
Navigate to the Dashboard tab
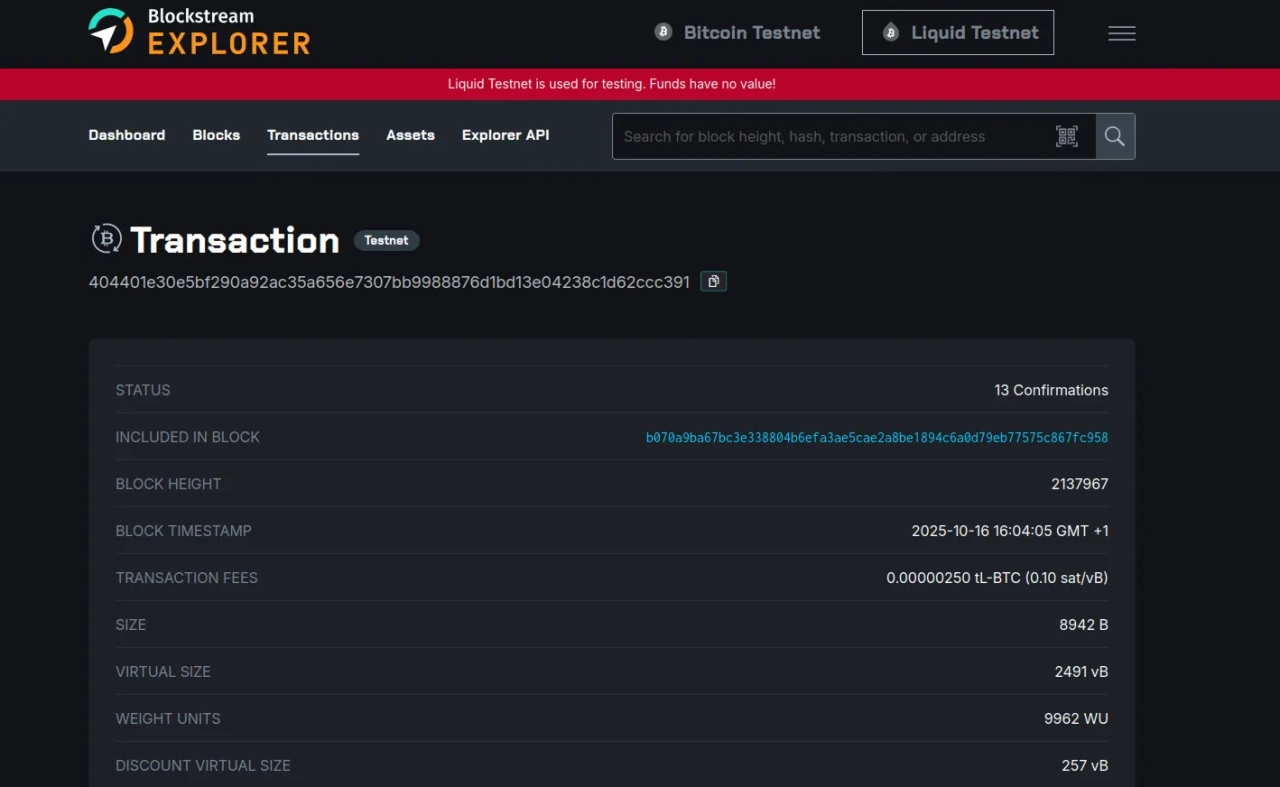coord(126,135)
